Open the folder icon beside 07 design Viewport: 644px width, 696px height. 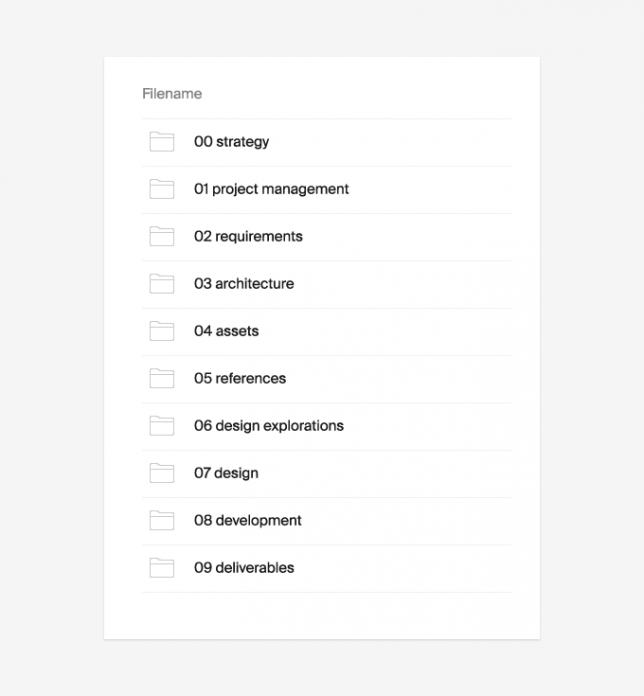tap(162, 473)
